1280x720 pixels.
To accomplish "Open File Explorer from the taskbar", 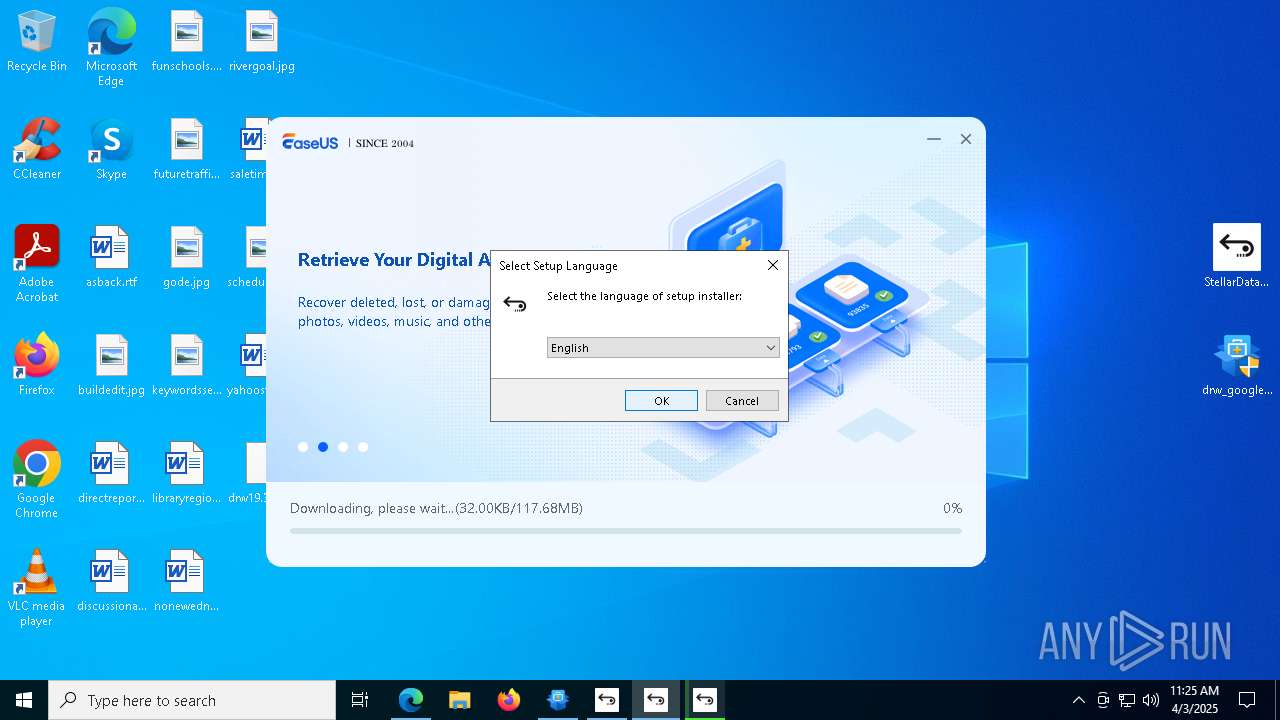I will point(460,700).
